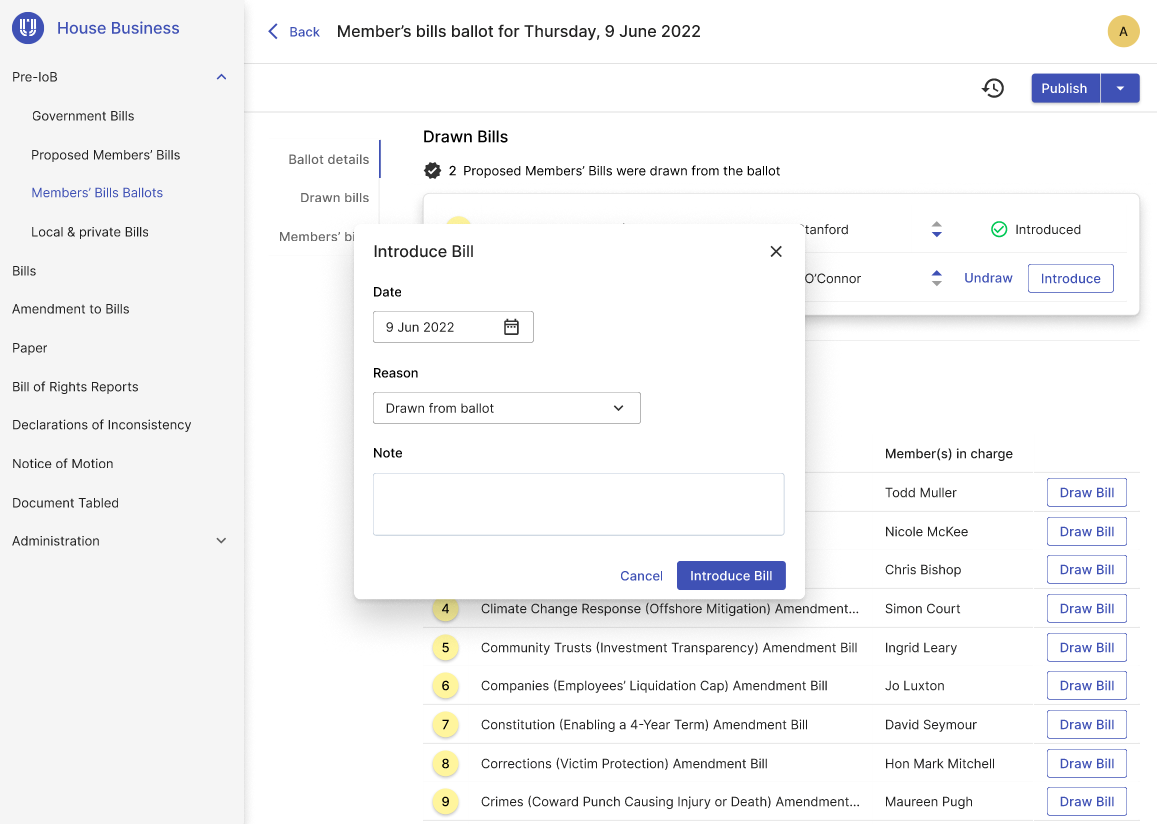Screen dimensions: 1157x824
Task: Draw Jo Luxton's bill
Action: coord(1087,686)
